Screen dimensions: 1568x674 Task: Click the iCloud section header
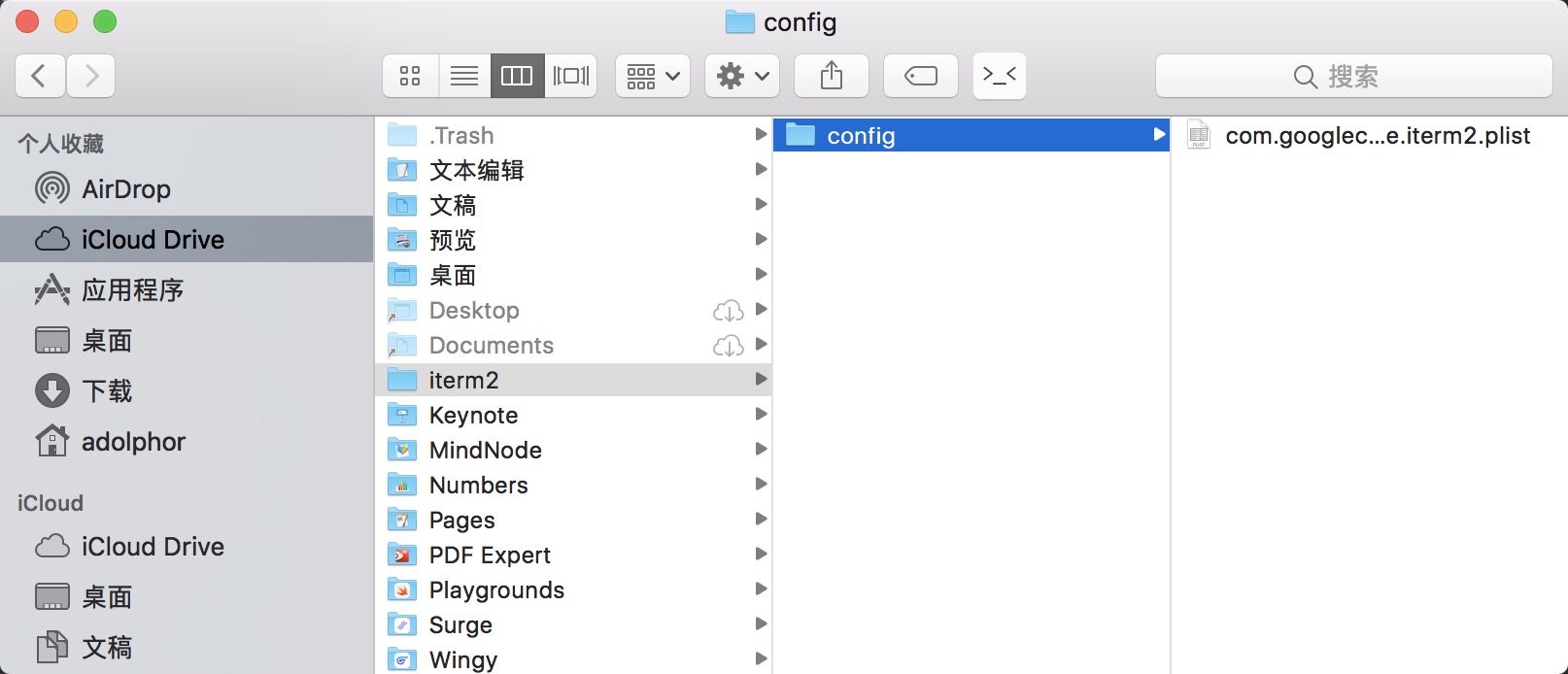click(x=51, y=503)
